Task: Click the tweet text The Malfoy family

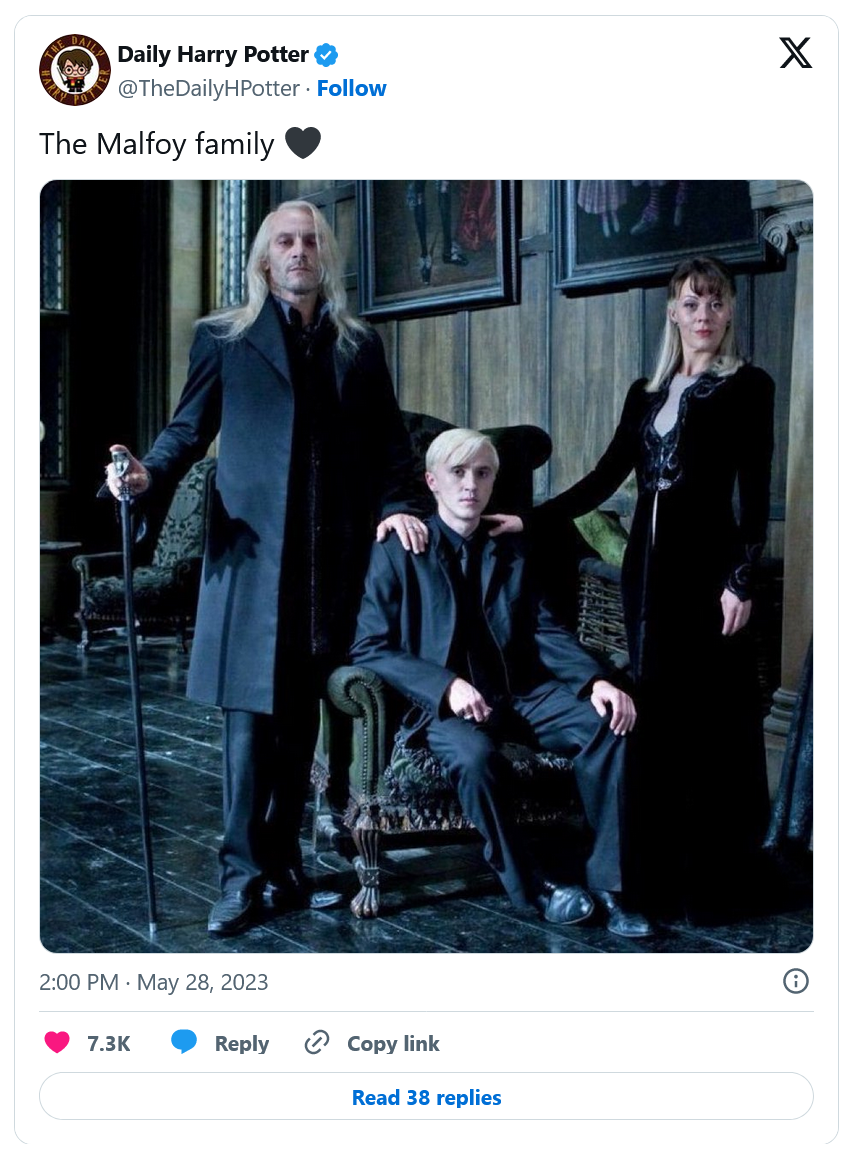Action: (x=157, y=143)
